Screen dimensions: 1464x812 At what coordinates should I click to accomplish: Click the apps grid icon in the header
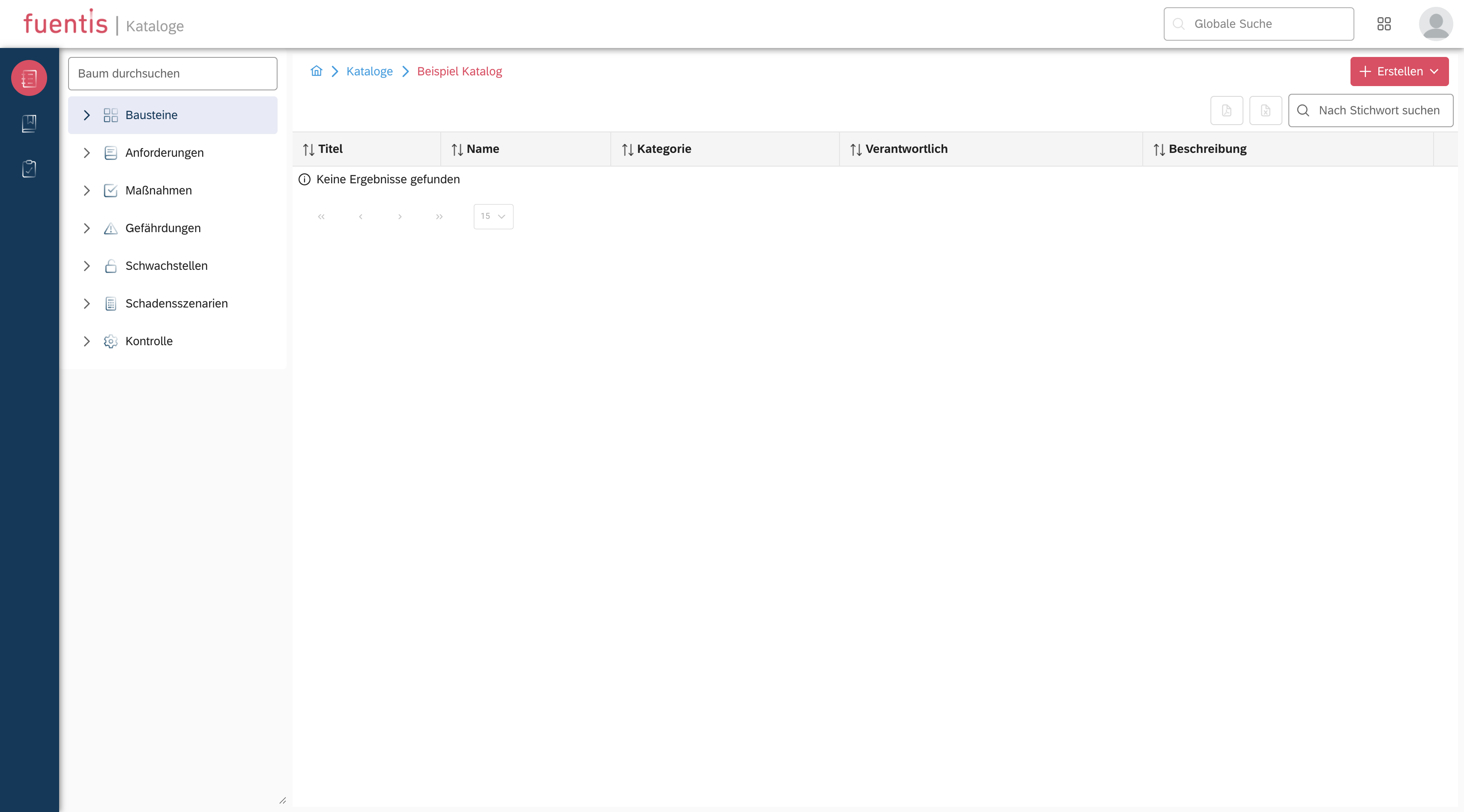[x=1384, y=24]
